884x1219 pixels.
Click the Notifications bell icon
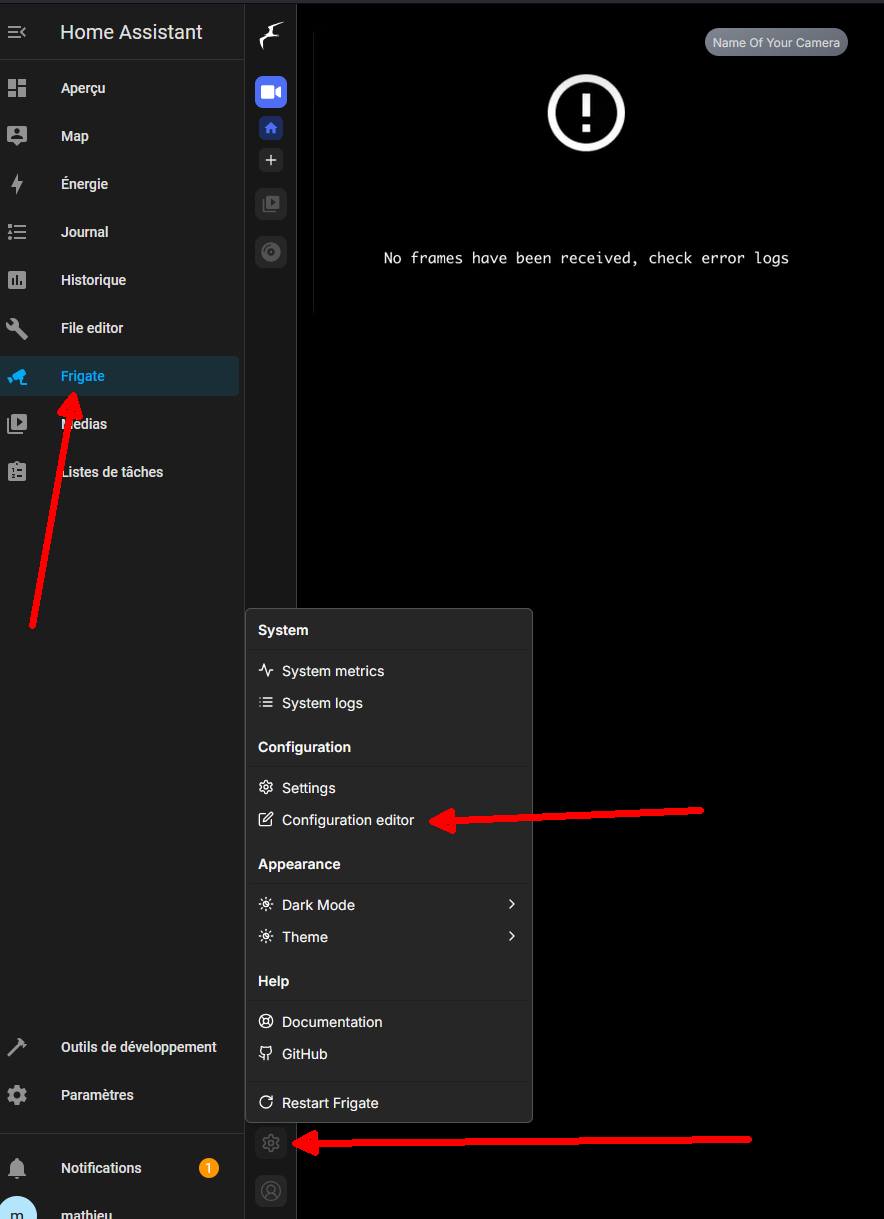point(17,1168)
